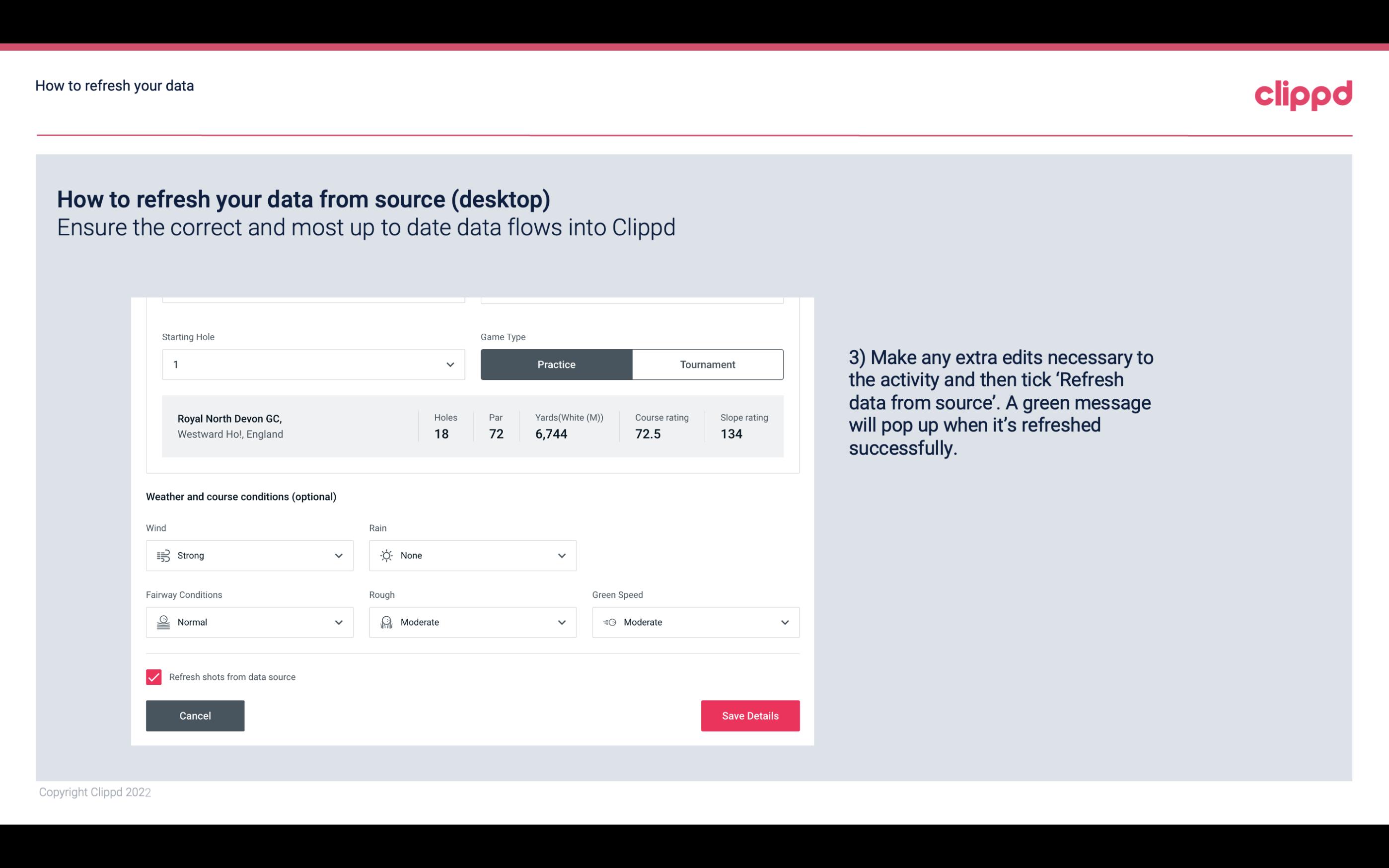The height and width of the screenshot is (868, 1389).
Task: Click the wind condition strong icon
Action: click(x=162, y=555)
